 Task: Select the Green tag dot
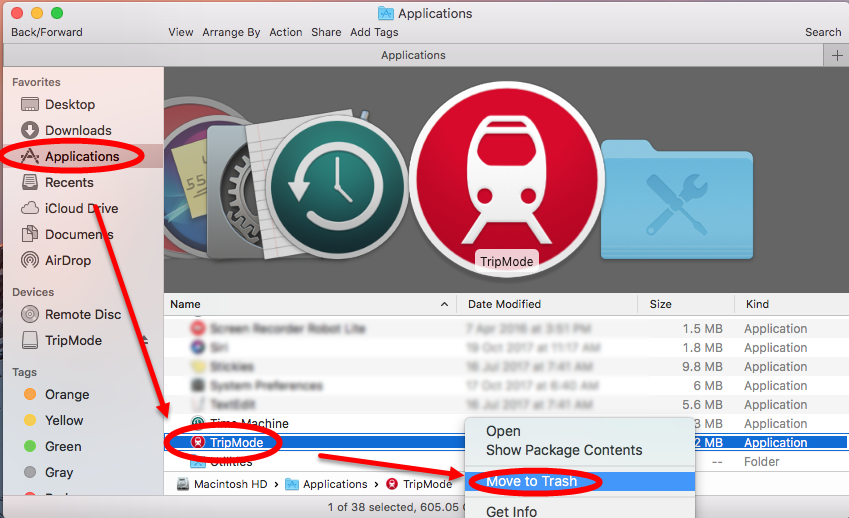(x=30, y=446)
